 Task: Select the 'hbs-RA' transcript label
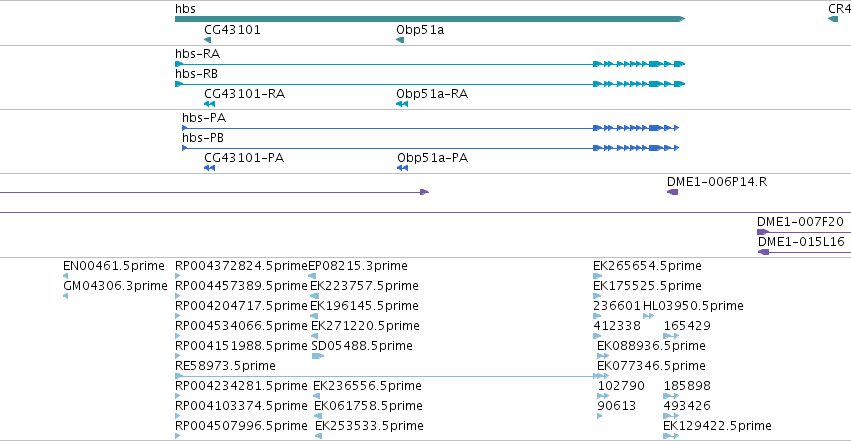coord(198,54)
